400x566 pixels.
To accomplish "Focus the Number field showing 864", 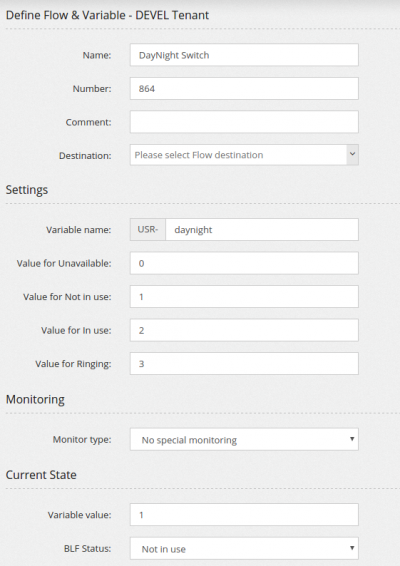I will pos(244,88).
